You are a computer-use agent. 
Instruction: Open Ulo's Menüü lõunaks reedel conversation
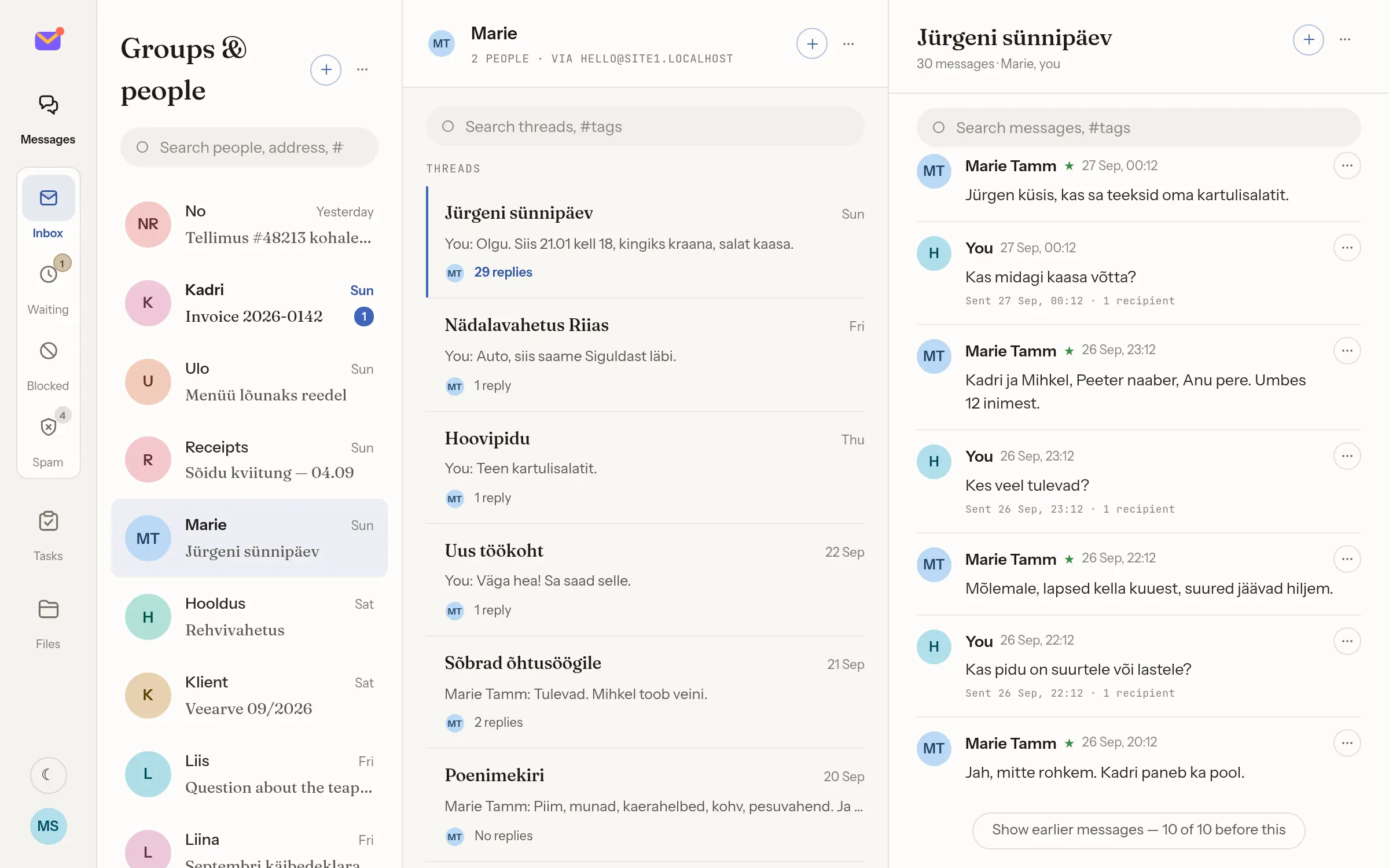coord(249,382)
